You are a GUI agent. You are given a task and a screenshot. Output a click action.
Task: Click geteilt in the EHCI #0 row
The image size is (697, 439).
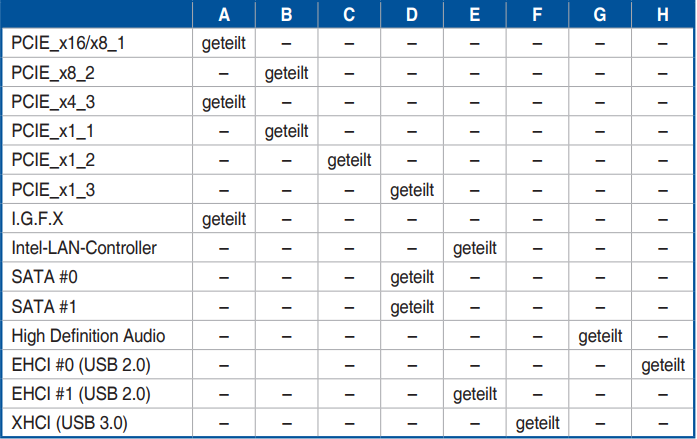pos(663,366)
